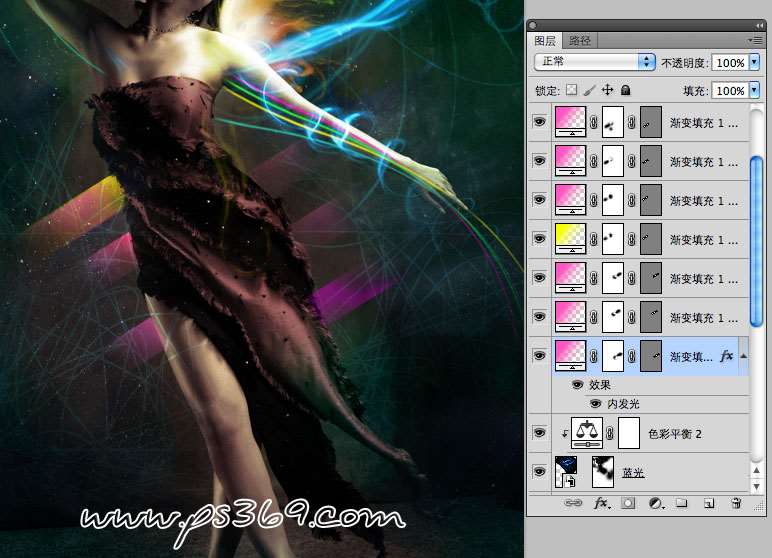Click the 蓝光 layer mask thumbnail
772x558 pixels.
[x=604, y=469]
